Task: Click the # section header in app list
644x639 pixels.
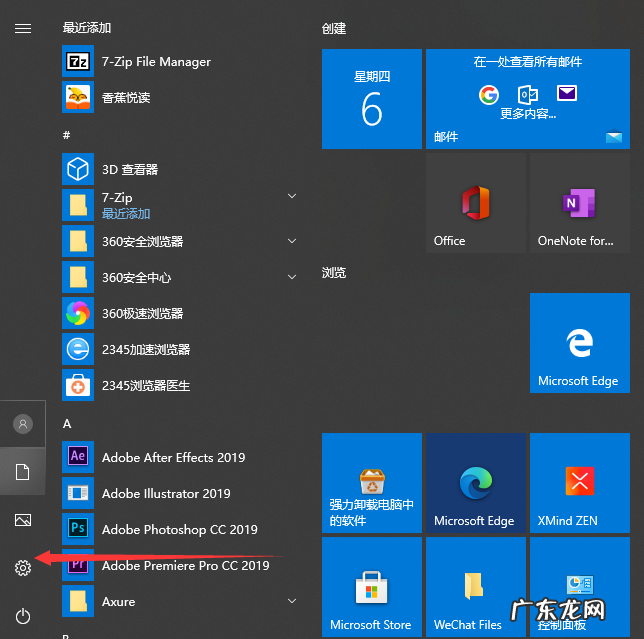Action: [x=67, y=134]
